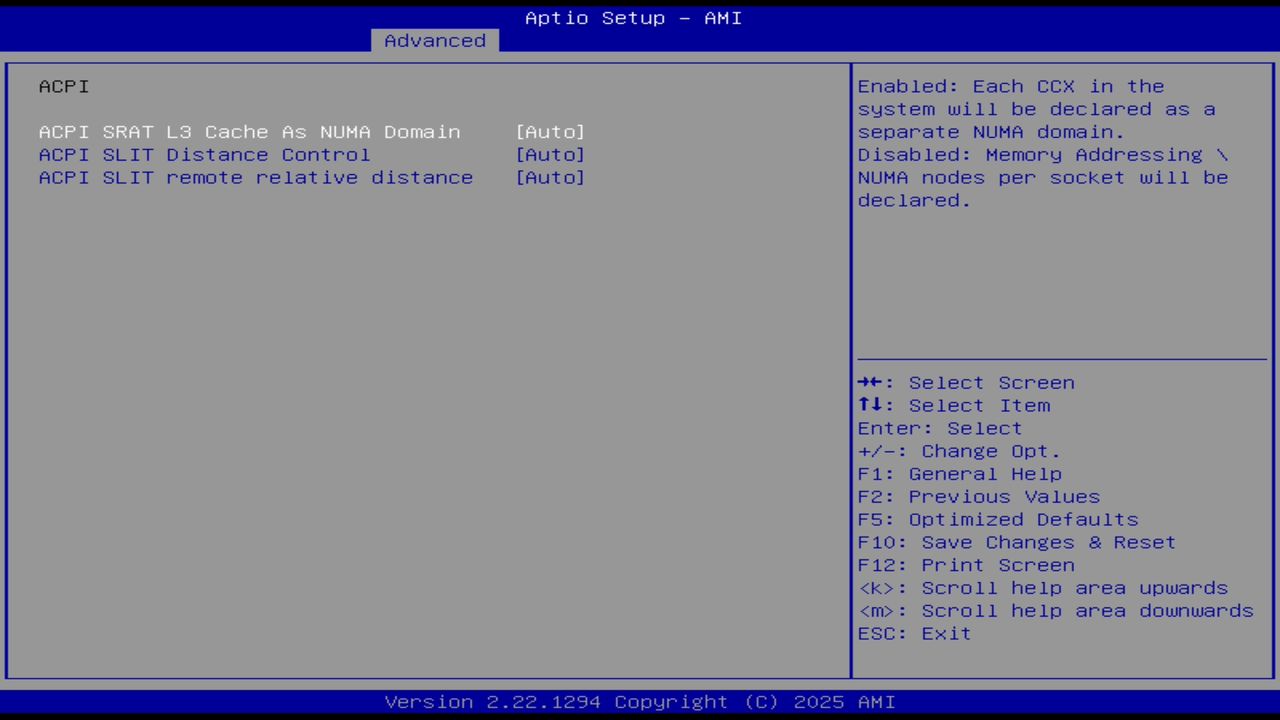Click F12: Print Screen entry

(965, 564)
